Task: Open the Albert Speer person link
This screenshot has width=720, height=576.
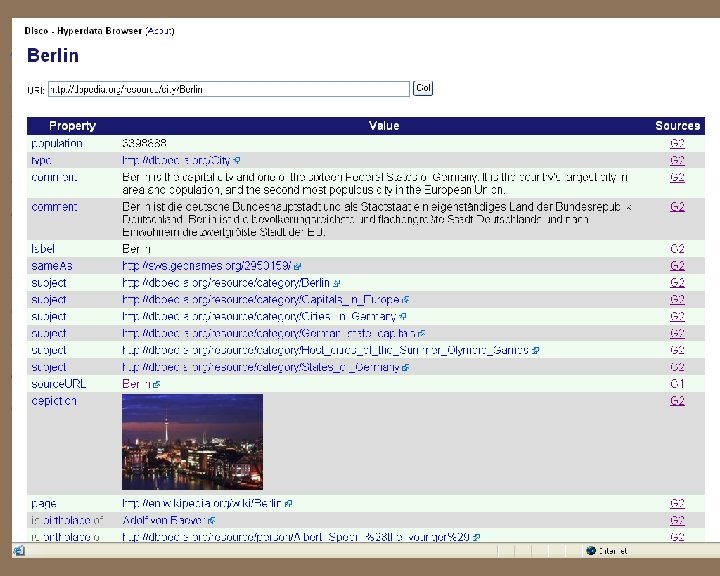Action: pos(296,536)
